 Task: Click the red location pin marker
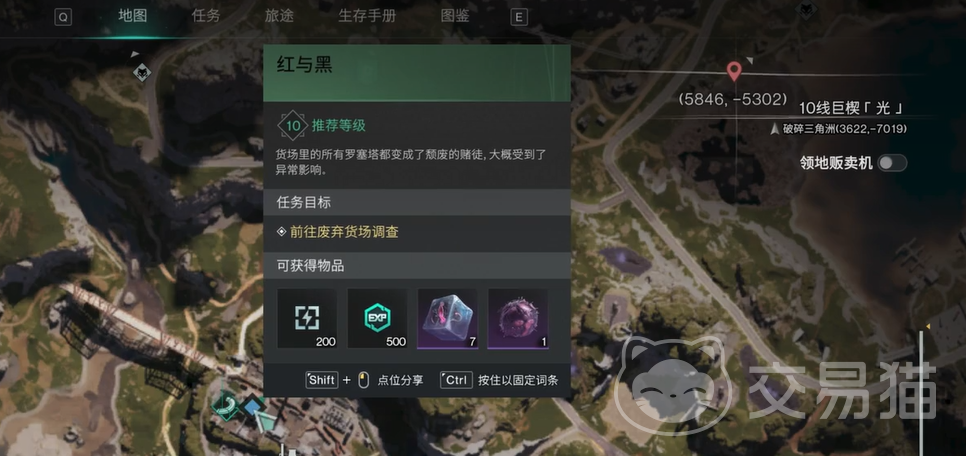tap(733, 71)
